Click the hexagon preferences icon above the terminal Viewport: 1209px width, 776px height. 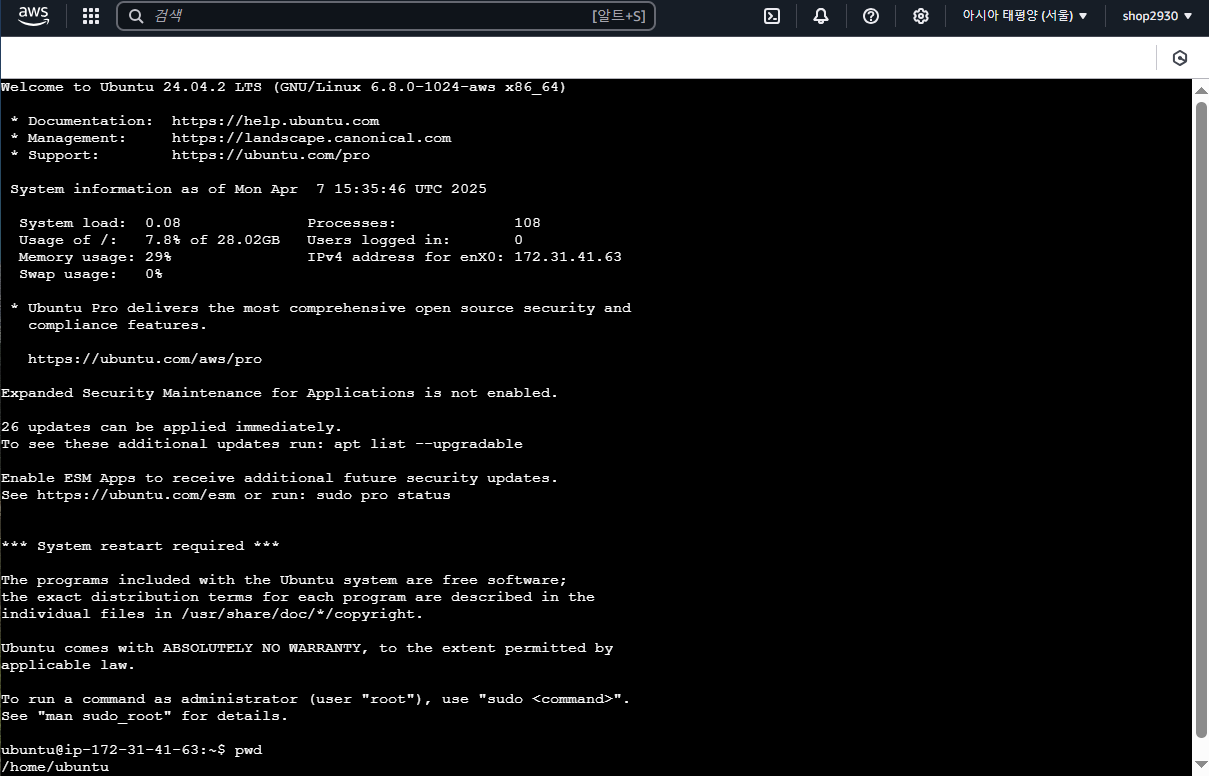click(x=1180, y=58)
